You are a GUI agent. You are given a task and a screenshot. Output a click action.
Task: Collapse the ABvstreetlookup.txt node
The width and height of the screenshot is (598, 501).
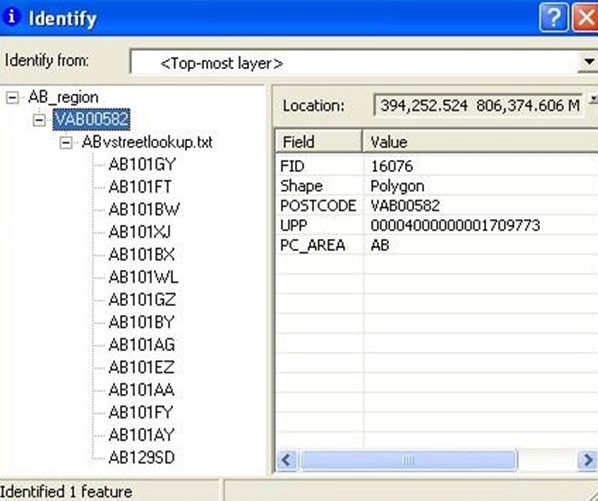[66, 143]
